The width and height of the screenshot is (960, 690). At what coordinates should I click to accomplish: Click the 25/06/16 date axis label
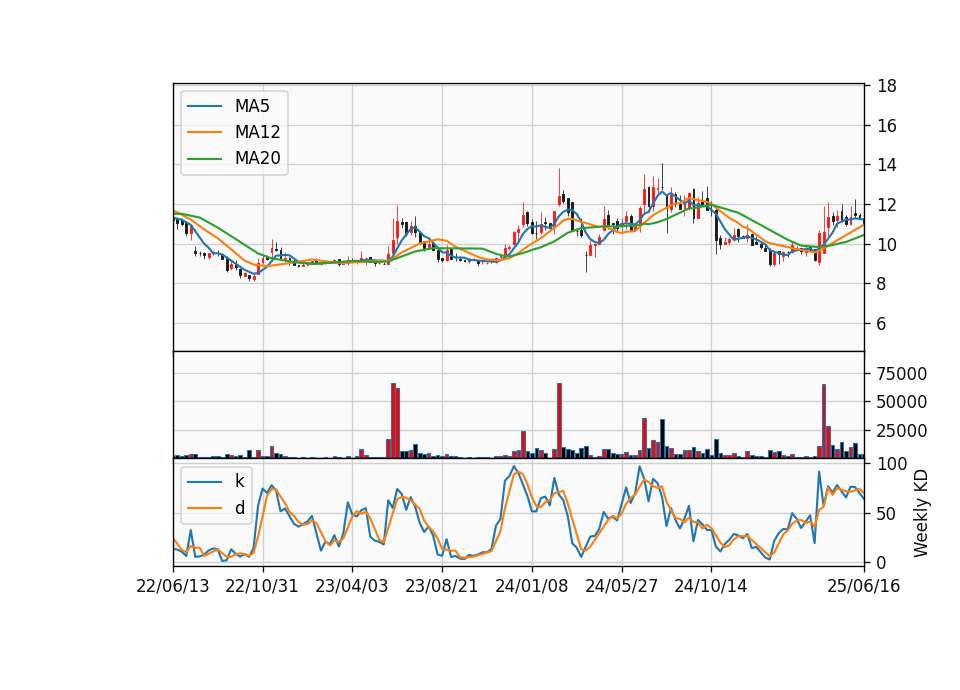(864, 586)
